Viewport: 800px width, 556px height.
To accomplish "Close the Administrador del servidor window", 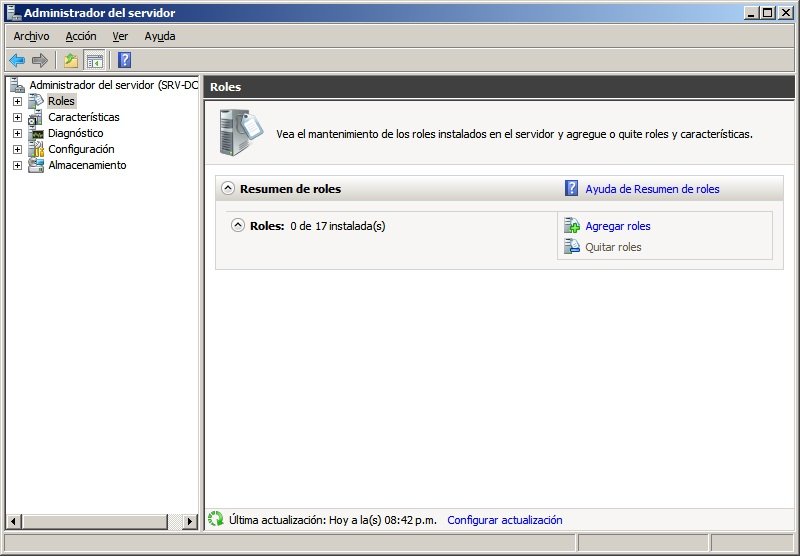I will click(x=785, y=13).
